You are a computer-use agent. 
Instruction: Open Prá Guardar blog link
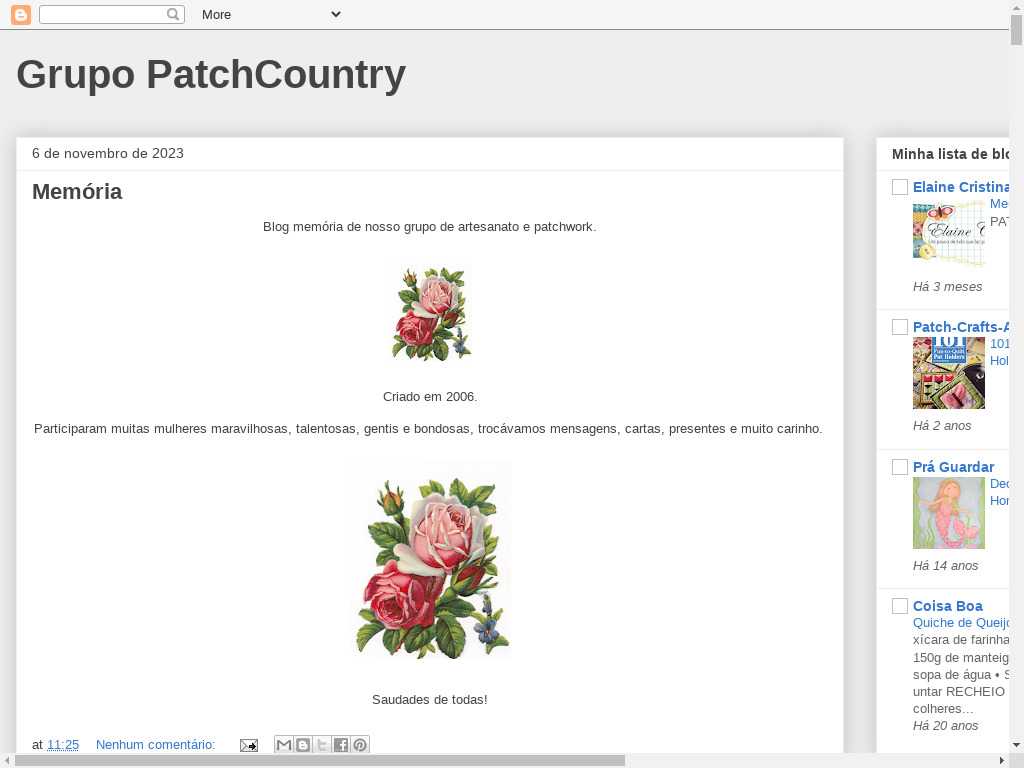coord(953,467)
